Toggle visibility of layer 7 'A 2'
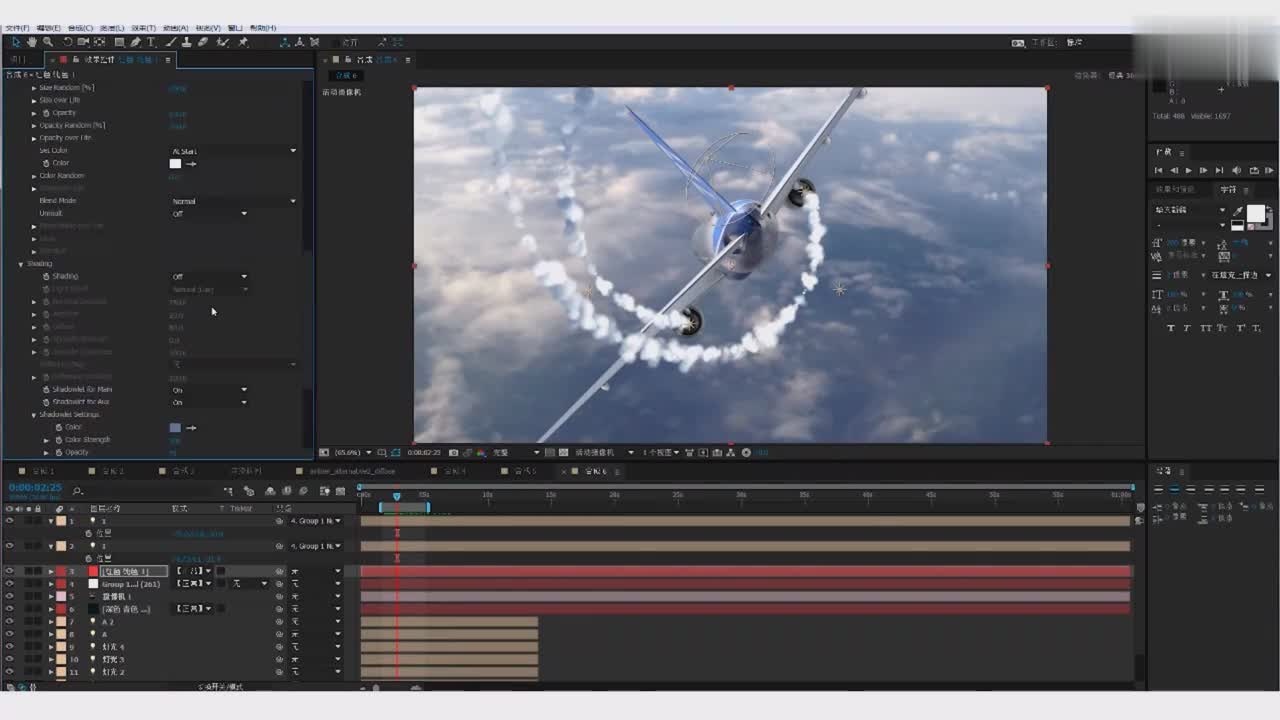Image resolution: width=1280 pixels, height=720 pixels. click(9, 621)
